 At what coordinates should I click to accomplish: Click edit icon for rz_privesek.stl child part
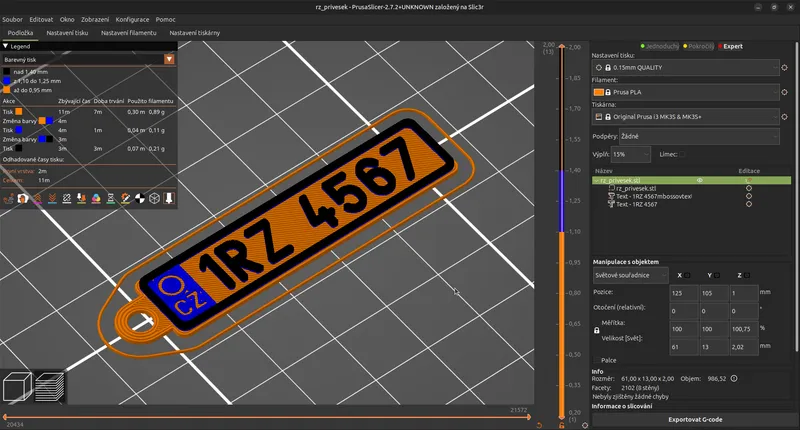coord(749,188)
